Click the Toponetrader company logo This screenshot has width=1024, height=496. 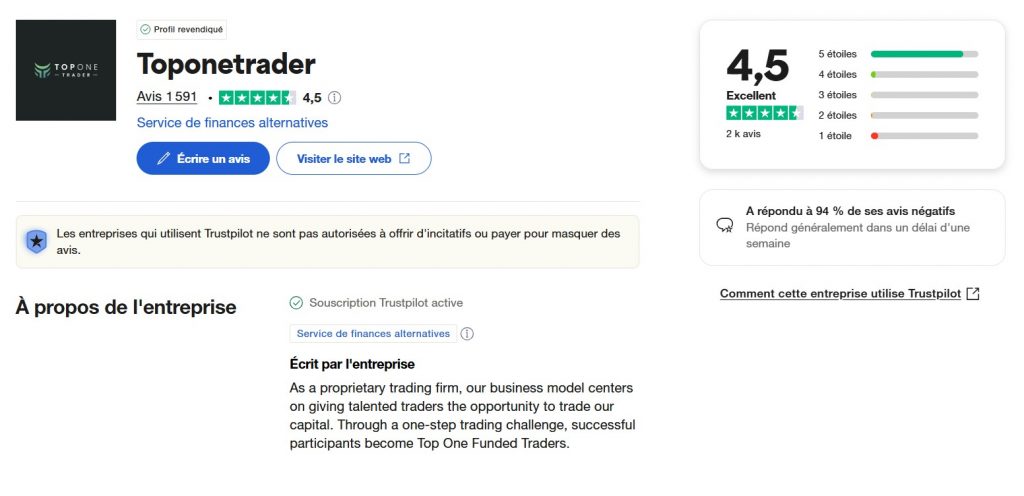(x=66, y=70)
